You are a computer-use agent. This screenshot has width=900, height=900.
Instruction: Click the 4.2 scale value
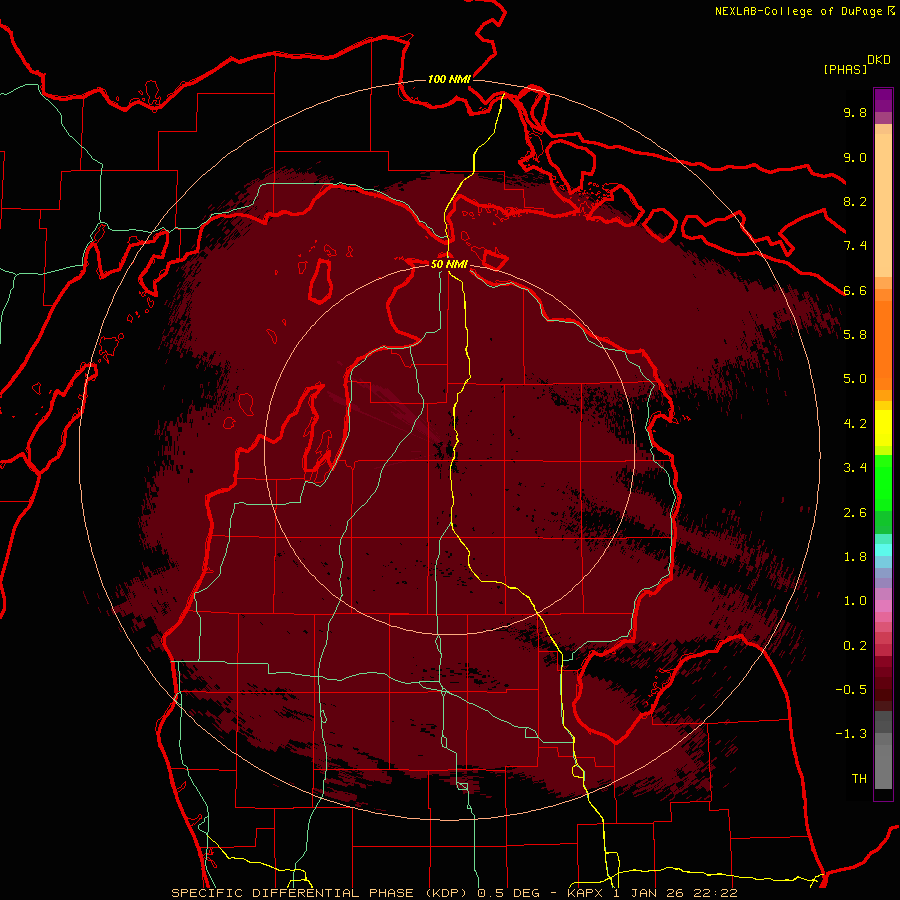click(855, 424)
